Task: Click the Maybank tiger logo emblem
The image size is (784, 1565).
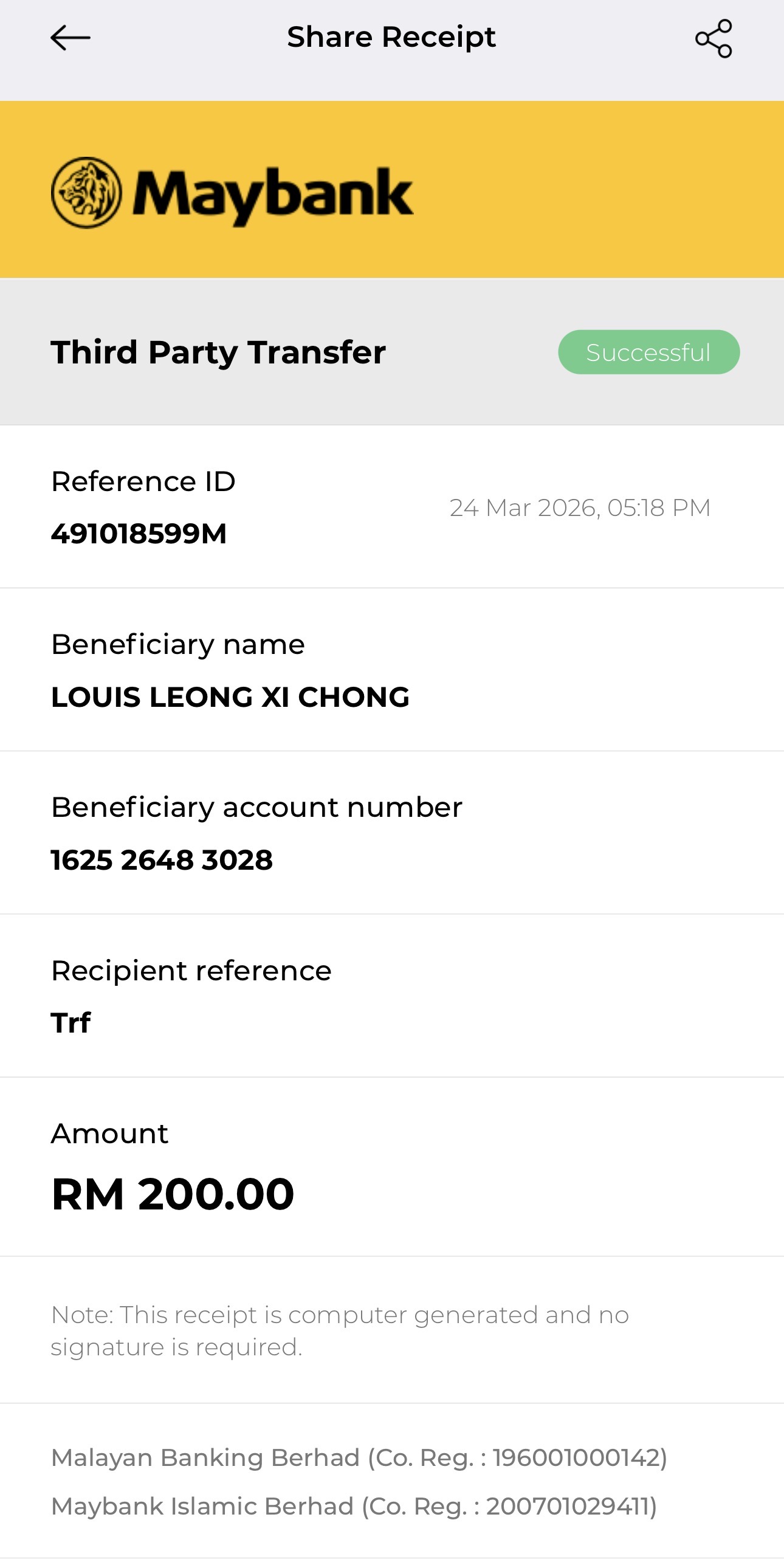Action: [x=86, y=193]
